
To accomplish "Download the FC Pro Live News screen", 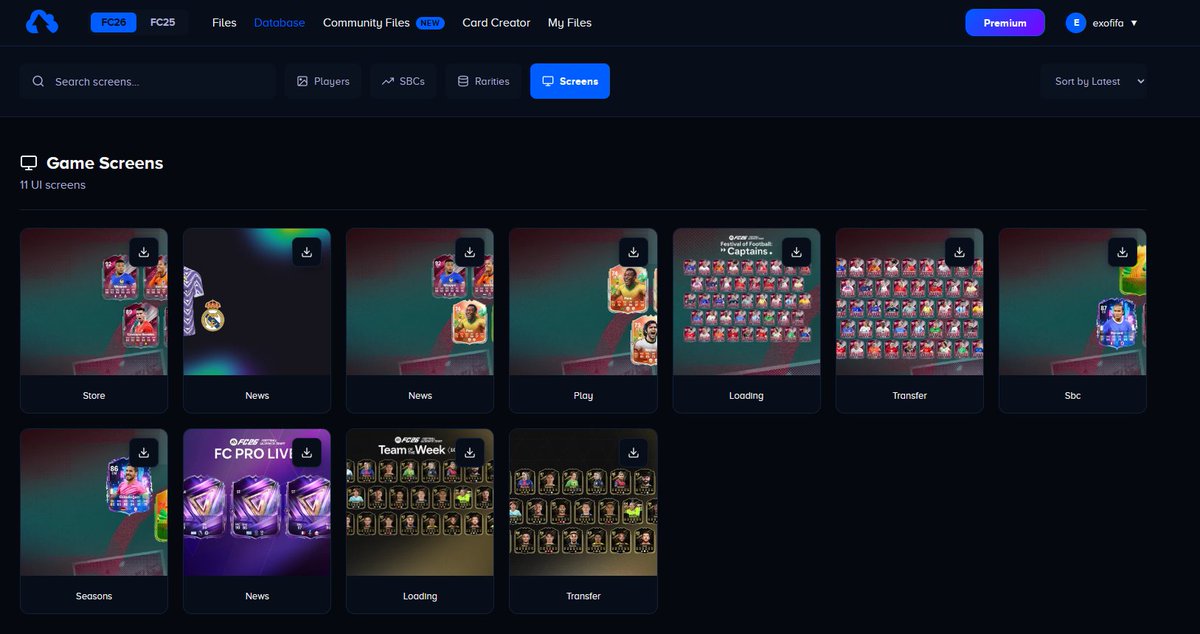I will tap(307, 453).
